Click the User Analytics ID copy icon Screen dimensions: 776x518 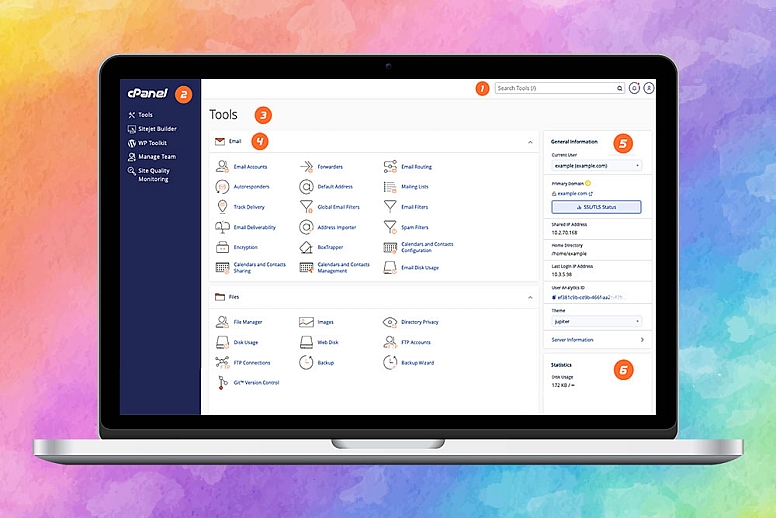pyautogui.click(x=554, y=297)
